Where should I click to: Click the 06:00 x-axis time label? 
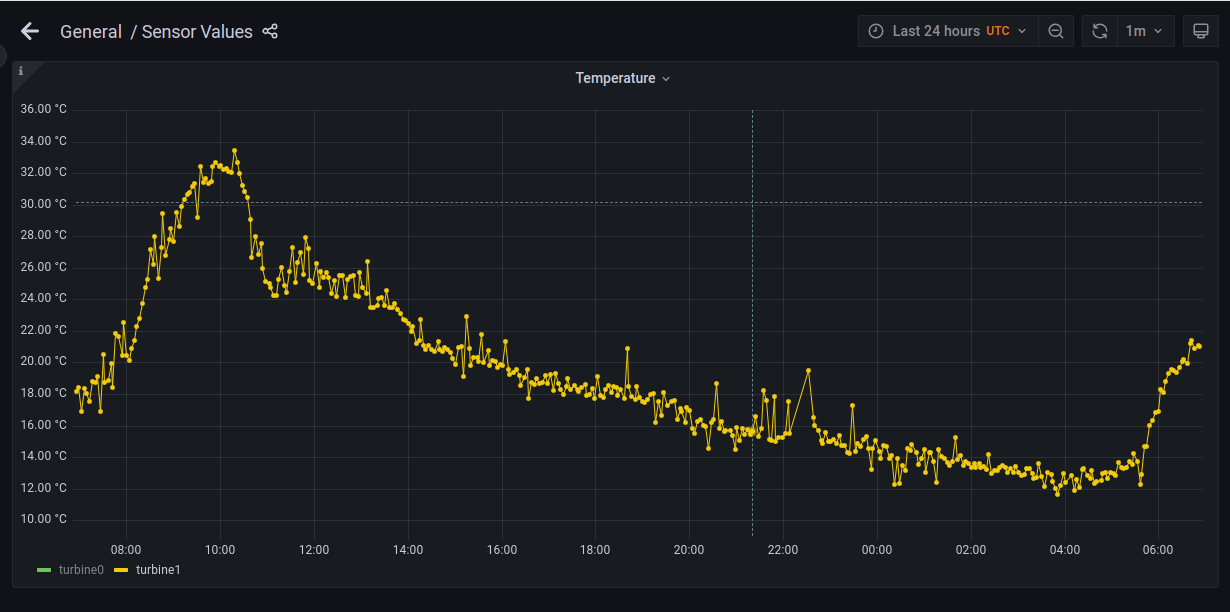1158,549
